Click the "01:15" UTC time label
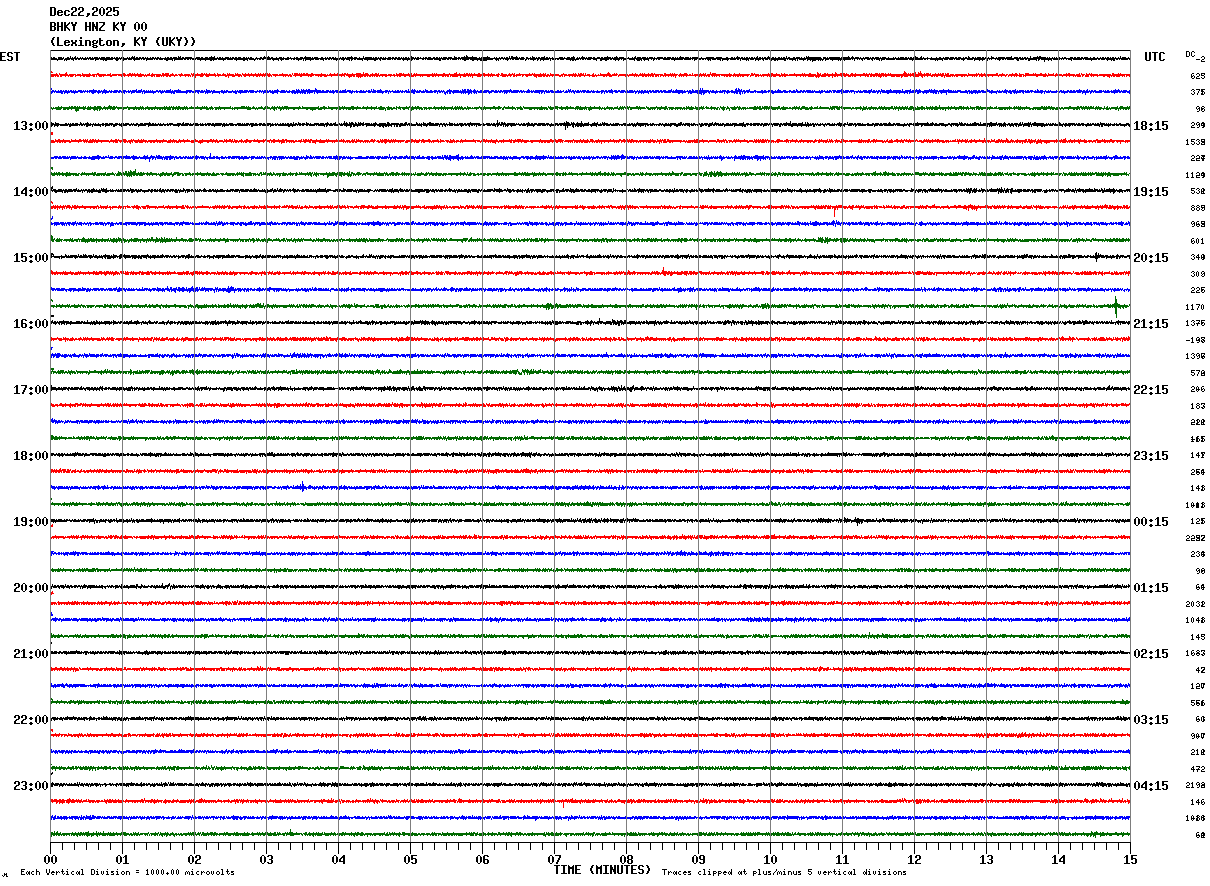This screenshot has width=1210, height=886. (1151, 588)
